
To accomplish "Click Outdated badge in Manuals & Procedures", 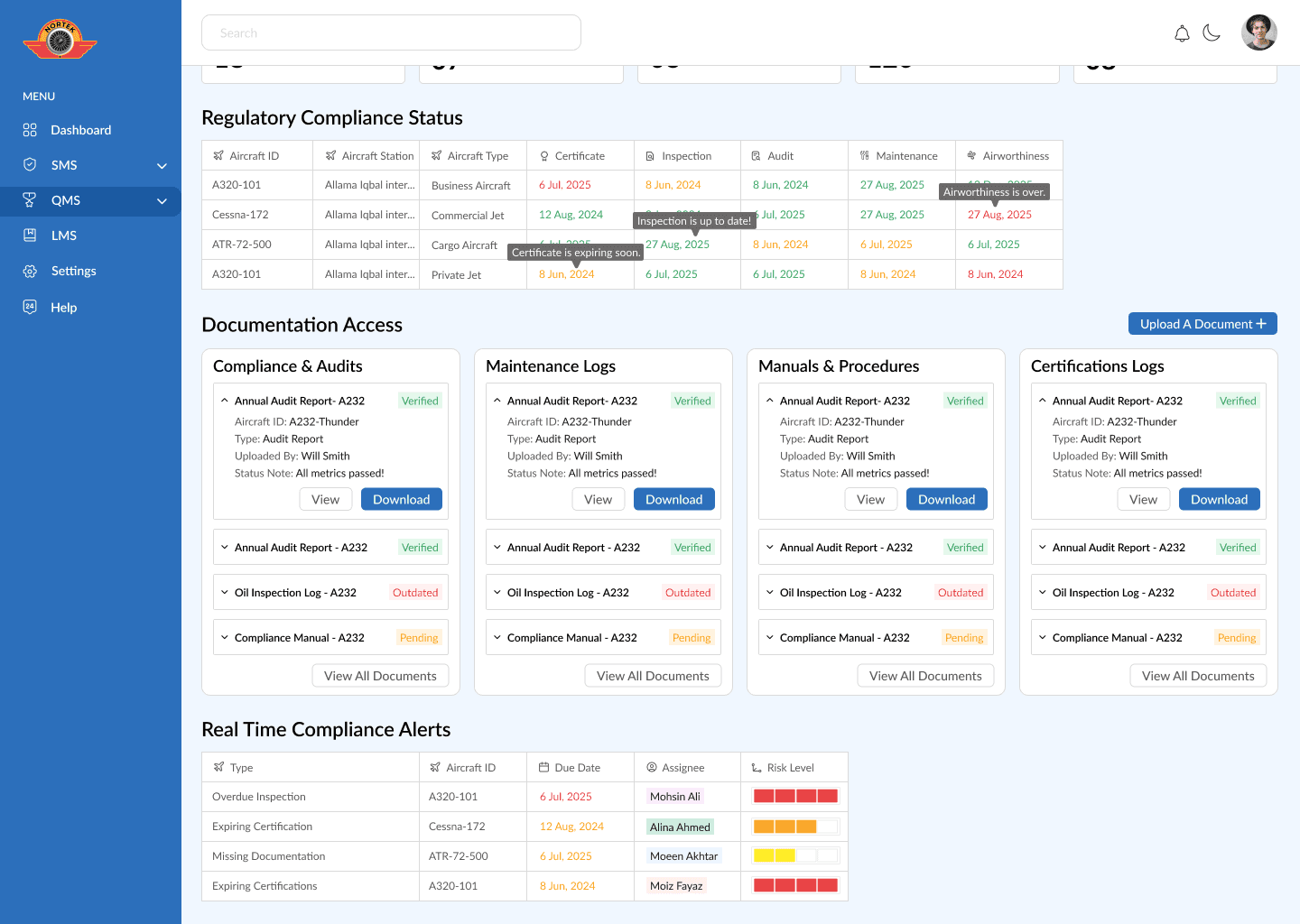I will pos(961,593).
